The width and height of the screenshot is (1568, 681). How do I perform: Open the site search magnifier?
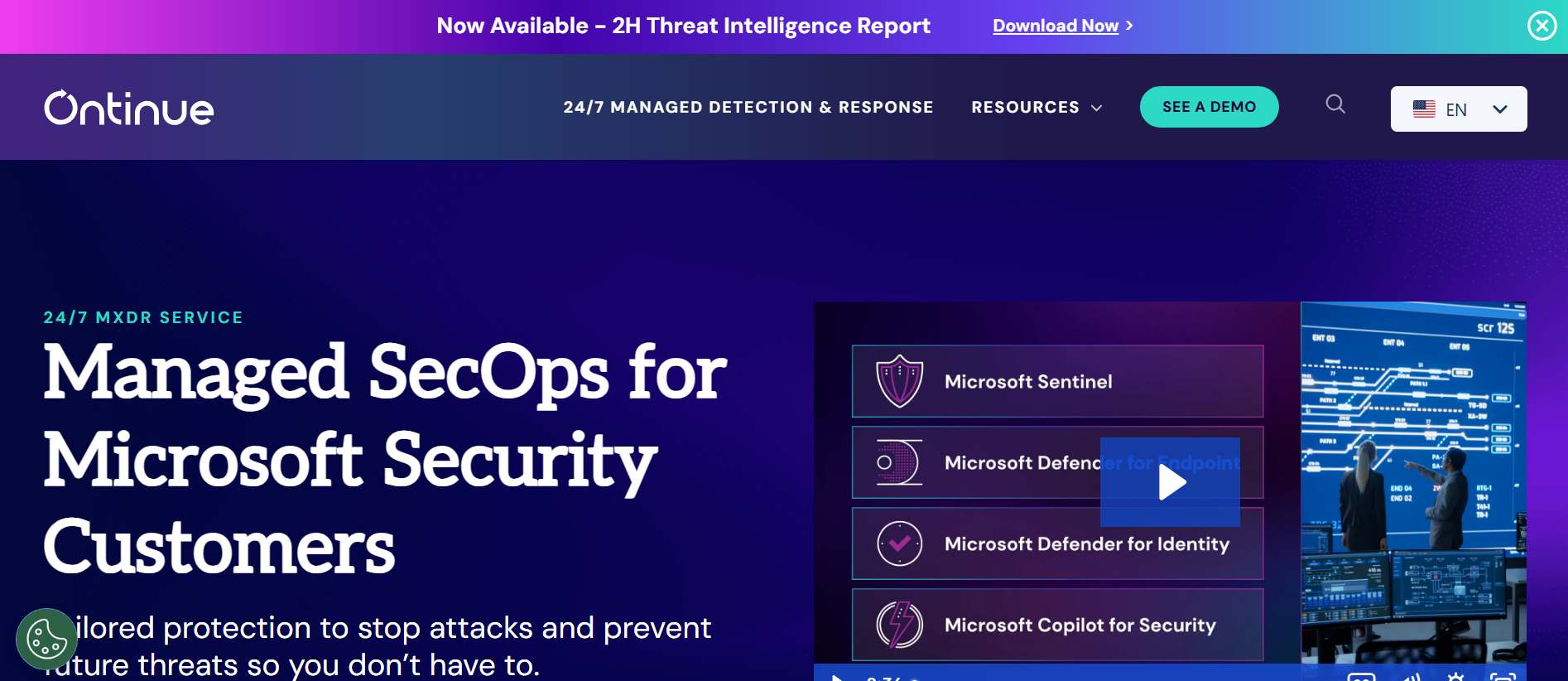pyautogui.click(x=1335, y=104)
